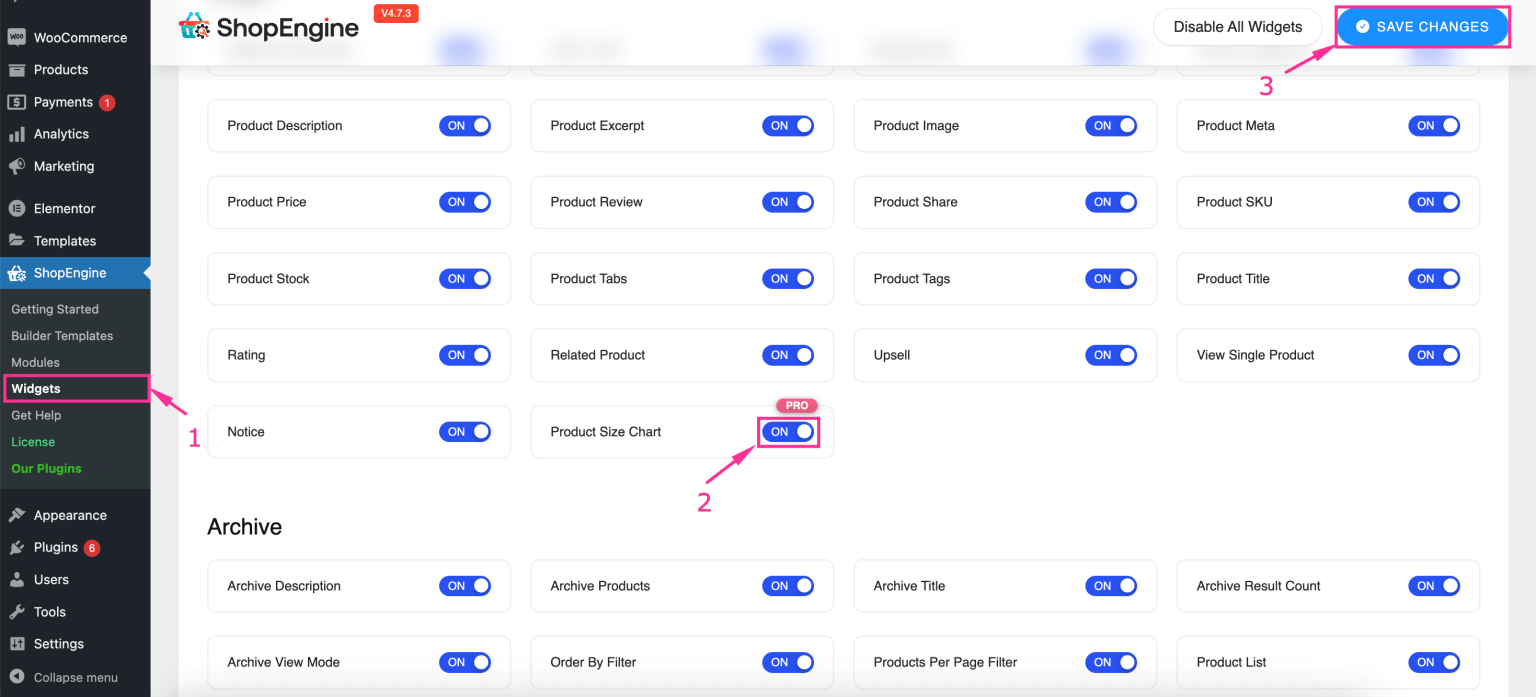
Task: Open Payments from the admin sidebar icon
Action: click(18, 101)
